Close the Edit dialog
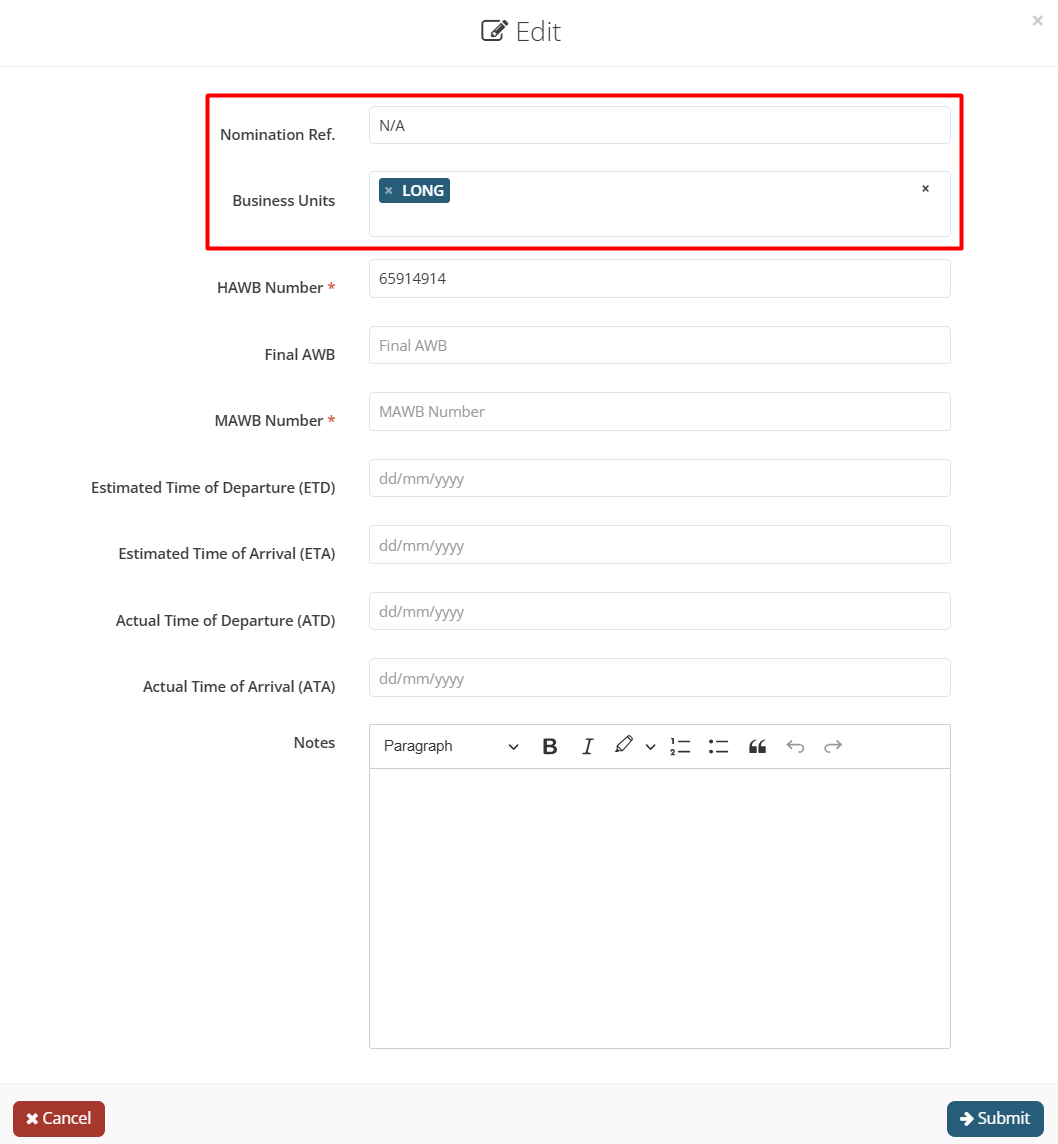Image resolution: width=1058 pixels, height=1144 pixels. coord(1037,20)
